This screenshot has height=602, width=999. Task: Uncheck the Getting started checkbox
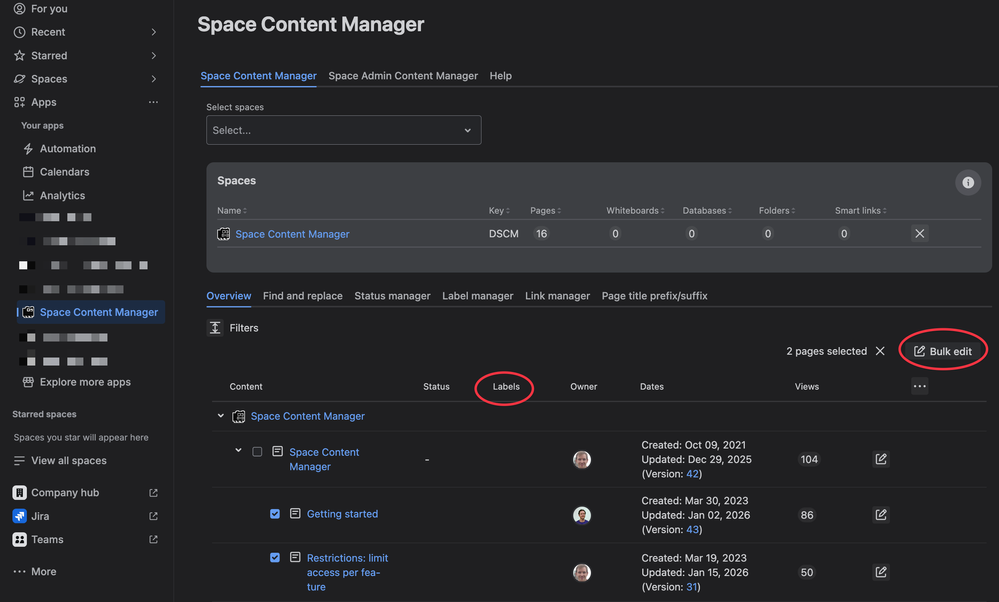[275, 514]
